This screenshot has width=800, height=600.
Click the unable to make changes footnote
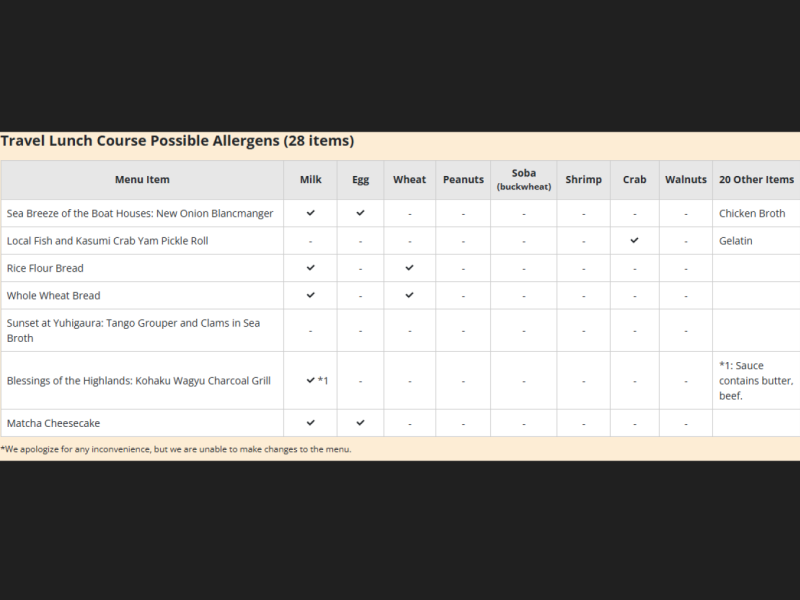coord(176,449)
